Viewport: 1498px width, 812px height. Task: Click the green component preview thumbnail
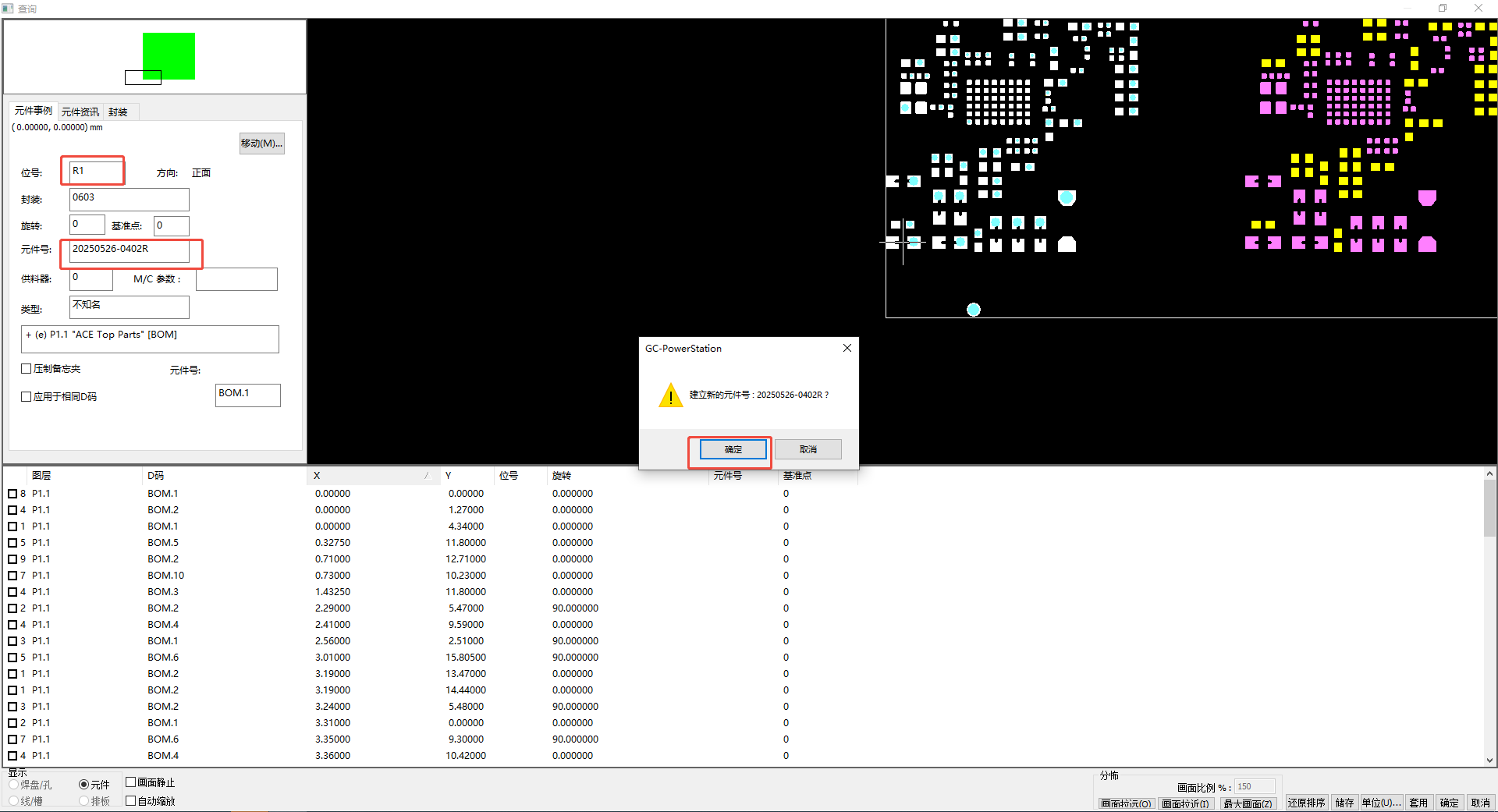(169, 55)
